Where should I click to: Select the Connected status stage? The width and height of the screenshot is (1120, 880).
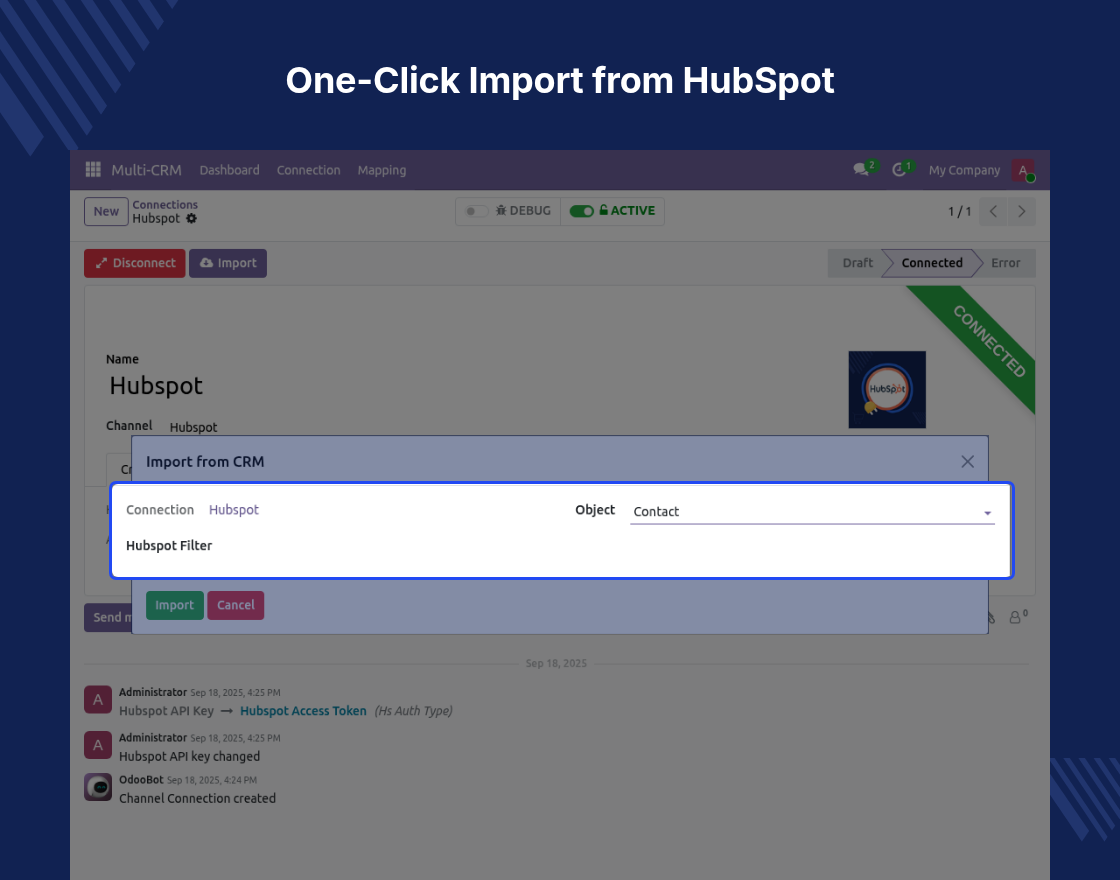pyautogui.click(x=931, y=263)
